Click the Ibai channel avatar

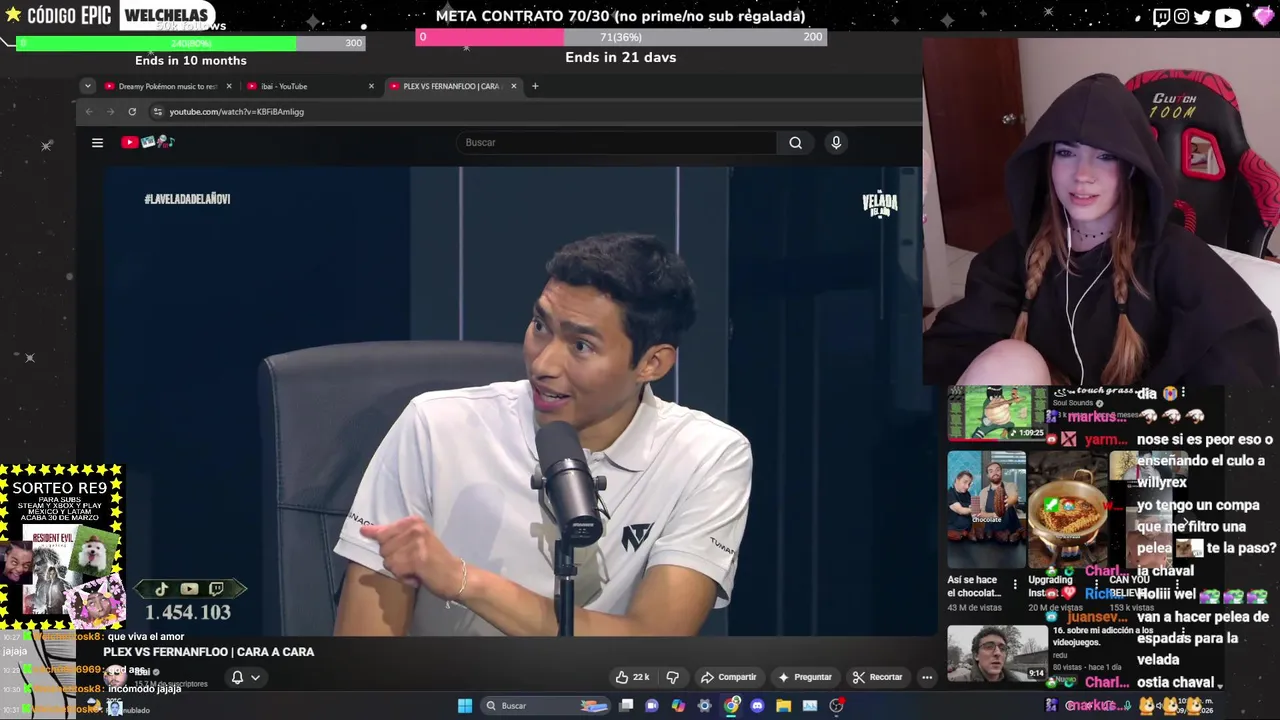coord(115,676)
